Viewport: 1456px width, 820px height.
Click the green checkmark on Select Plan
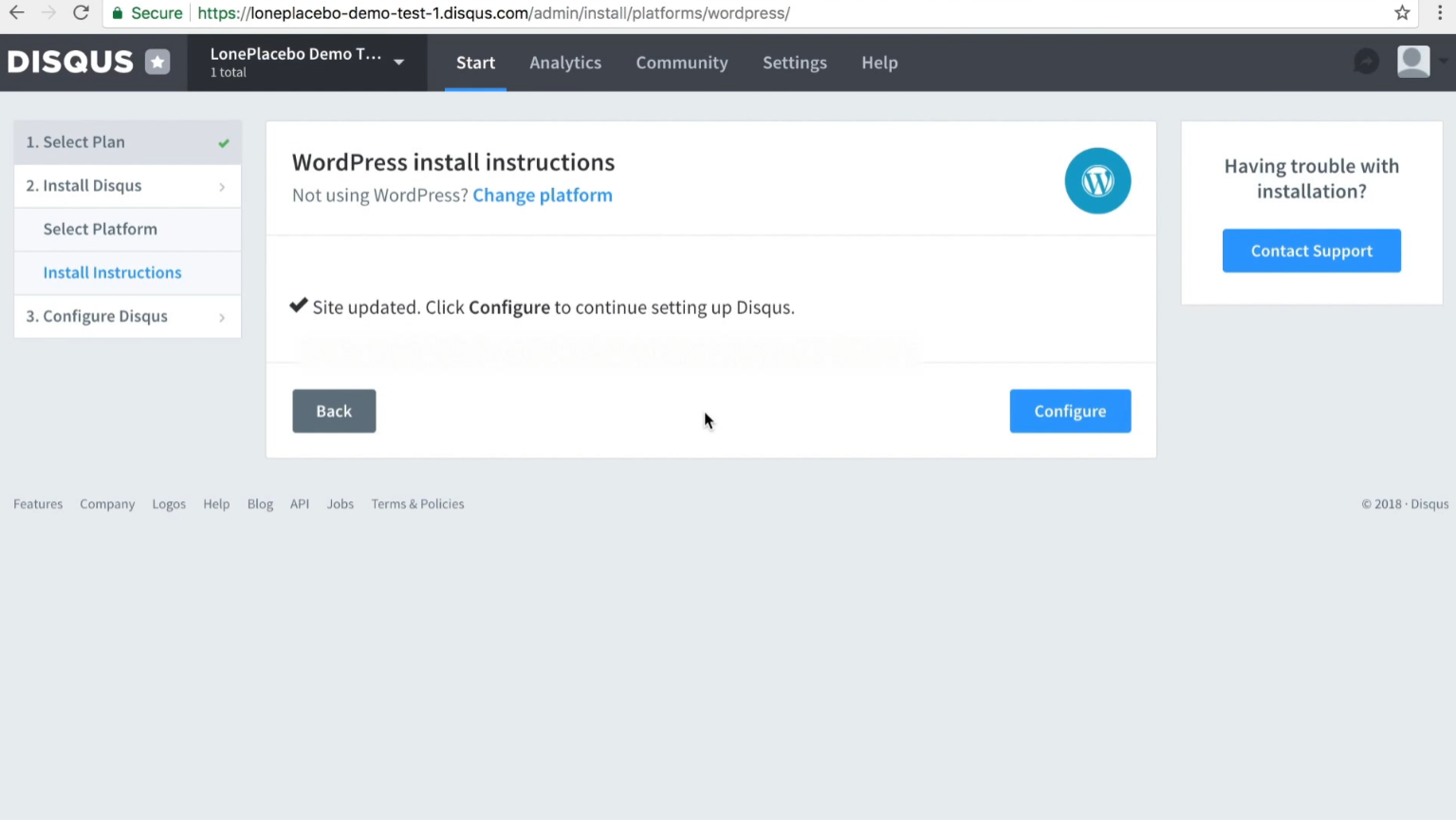click(224, 143)
